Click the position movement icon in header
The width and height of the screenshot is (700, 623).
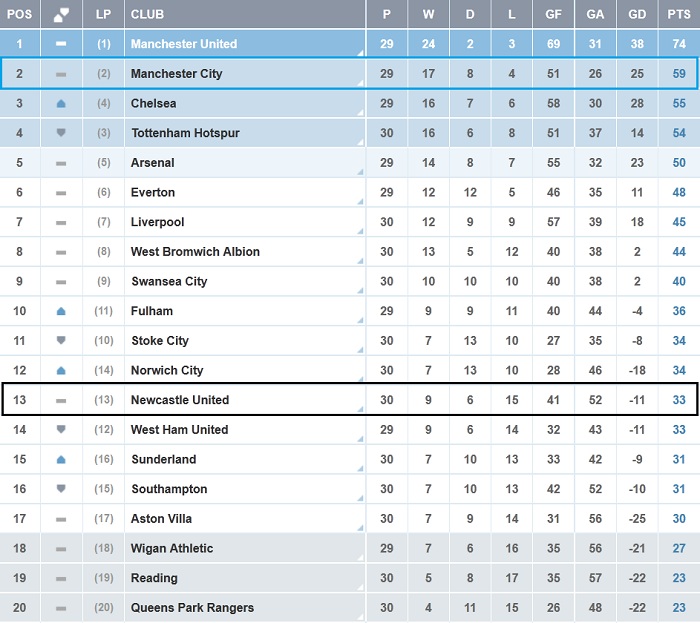(61, 14)
